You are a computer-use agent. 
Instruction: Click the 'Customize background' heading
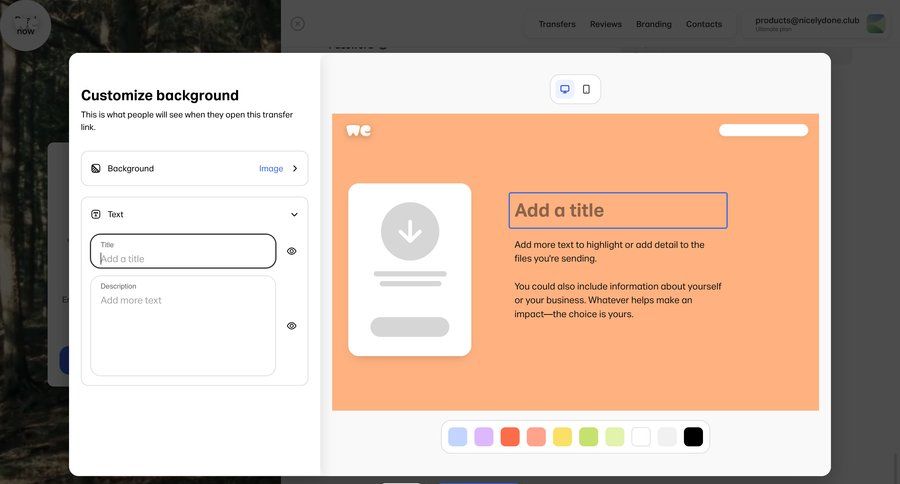tap(160, 95)
